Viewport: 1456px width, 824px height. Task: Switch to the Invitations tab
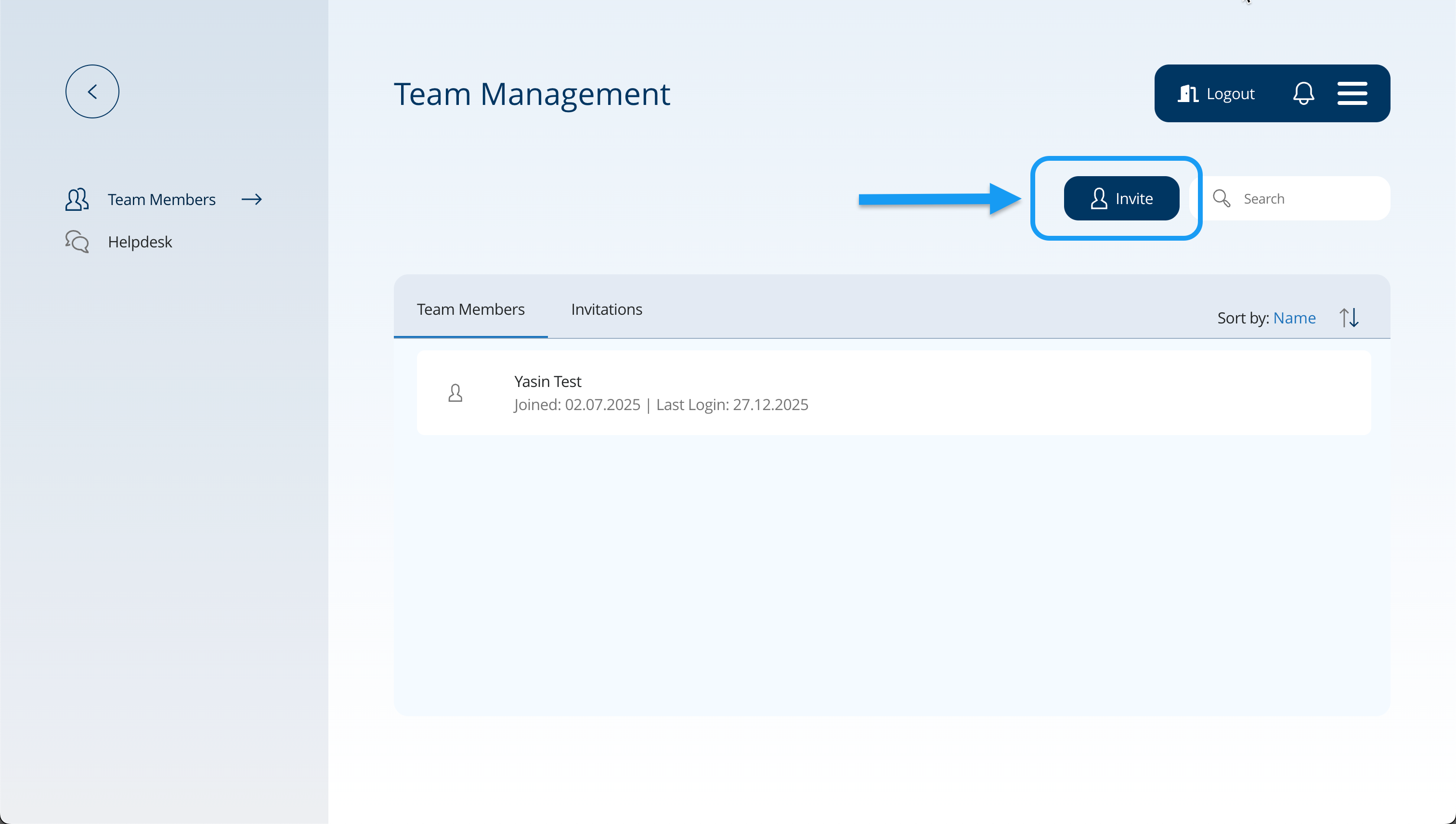coord(606,309)
